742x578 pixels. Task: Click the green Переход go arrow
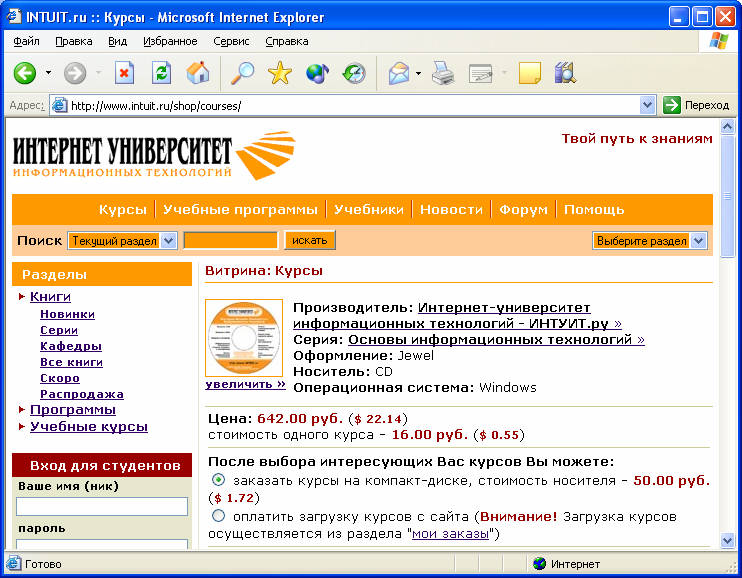coord(671,105)
